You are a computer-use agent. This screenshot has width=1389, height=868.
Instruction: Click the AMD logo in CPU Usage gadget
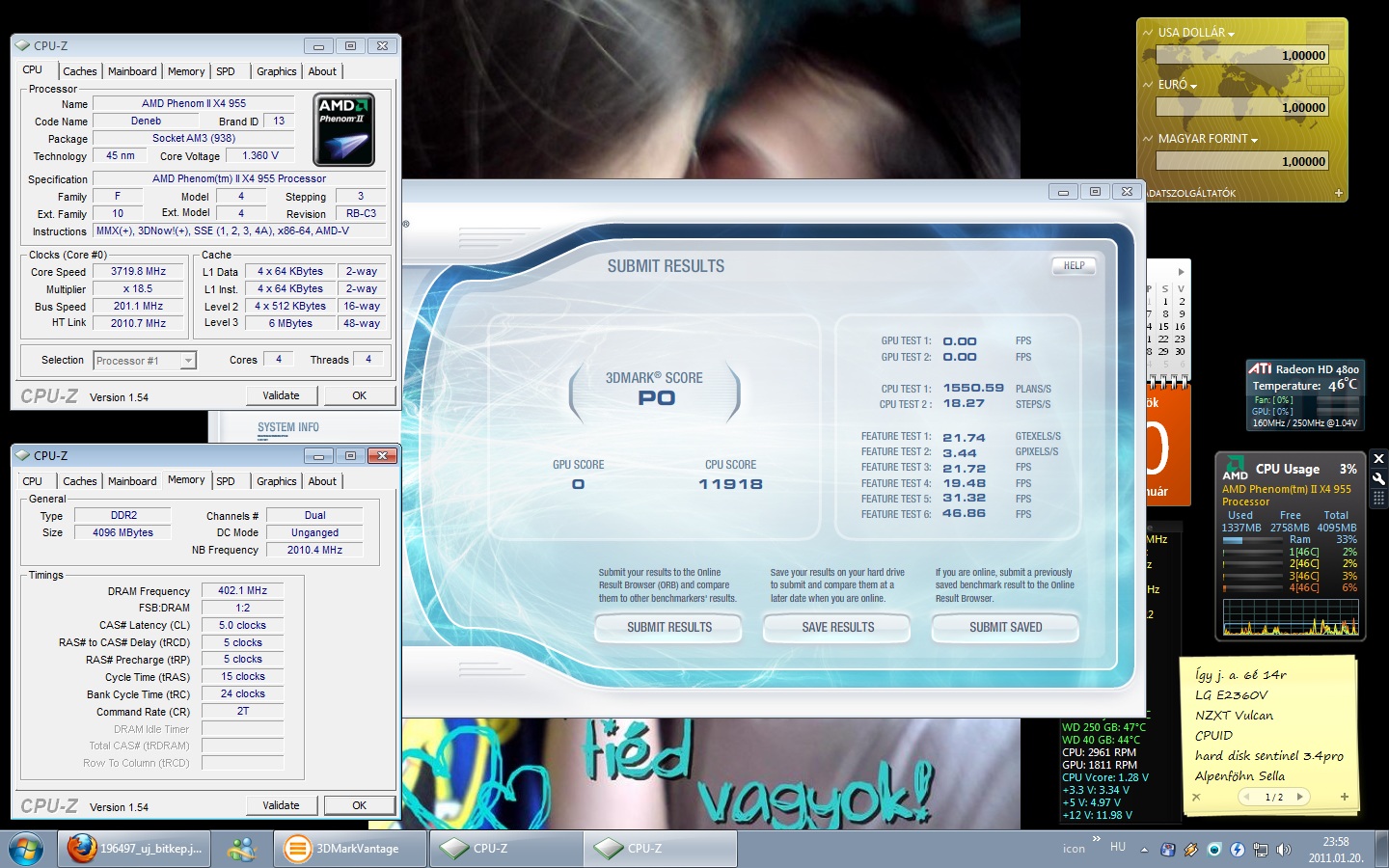point(1236,468)
